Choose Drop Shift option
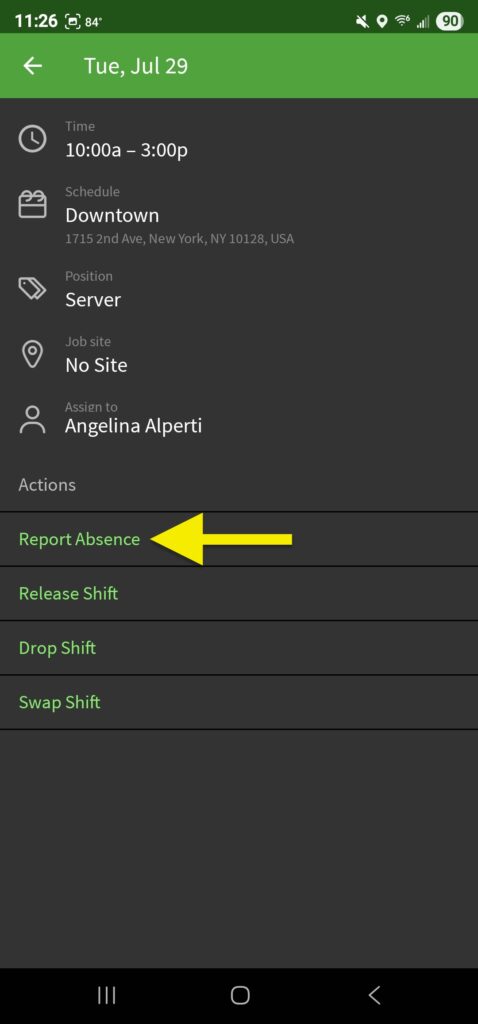 (239, 647)
